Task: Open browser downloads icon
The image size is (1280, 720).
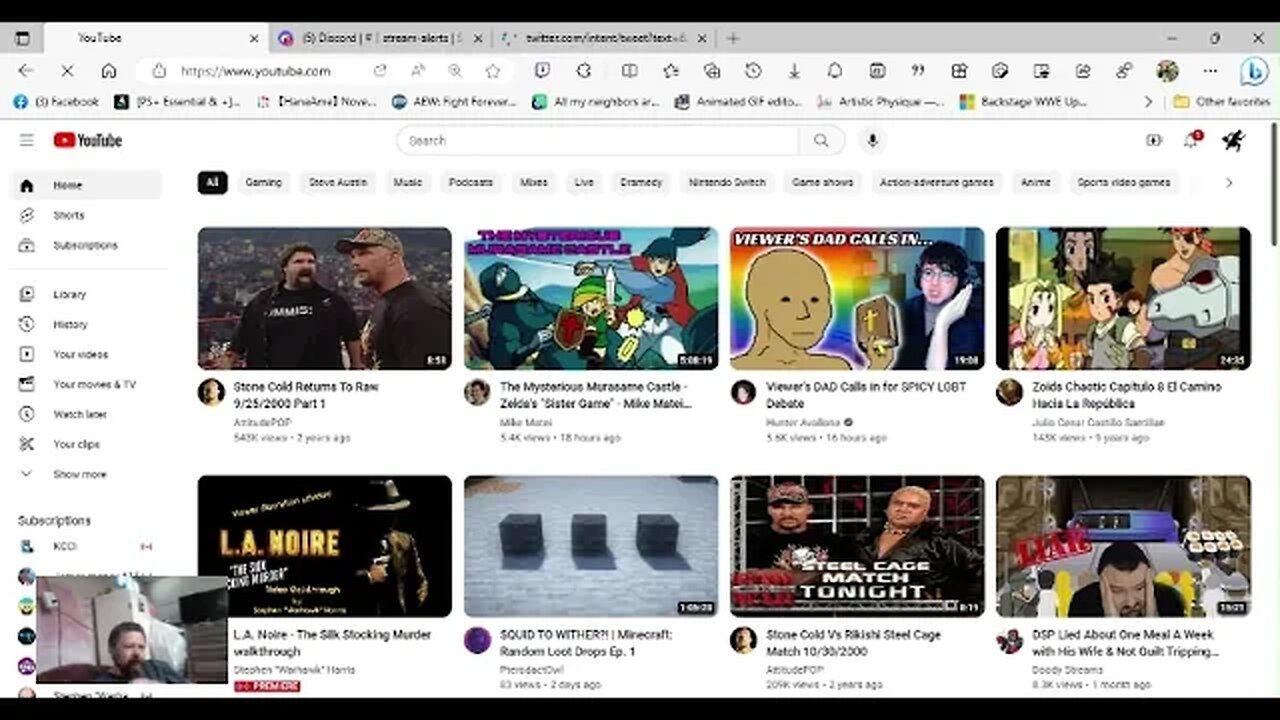Action: point(794,71)
